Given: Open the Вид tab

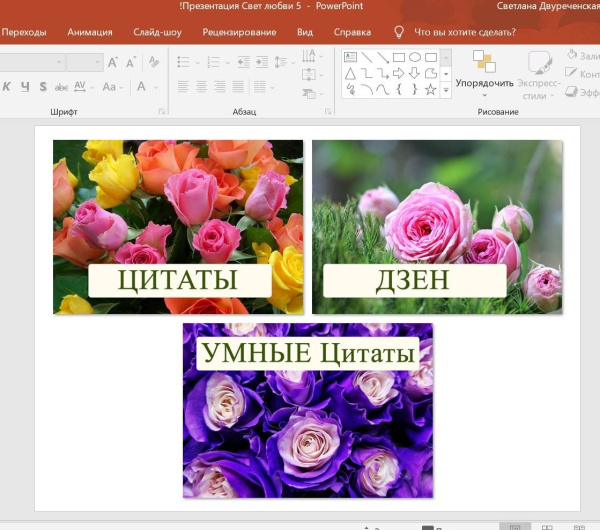Looking at the screenshot, I should pyautogui.click(x=305, y=32).
